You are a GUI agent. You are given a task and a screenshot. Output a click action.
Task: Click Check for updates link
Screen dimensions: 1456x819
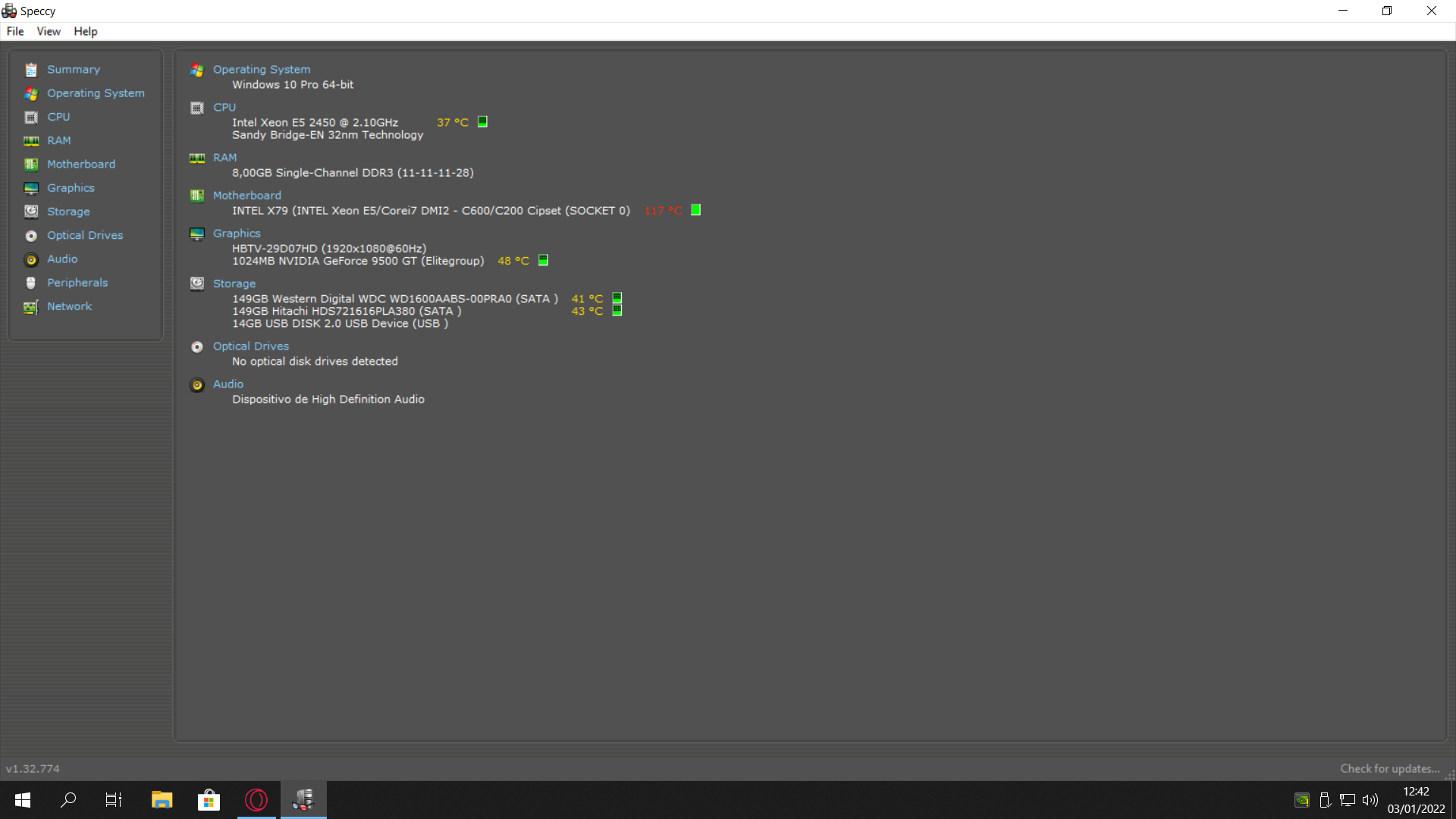point(1390,769)
